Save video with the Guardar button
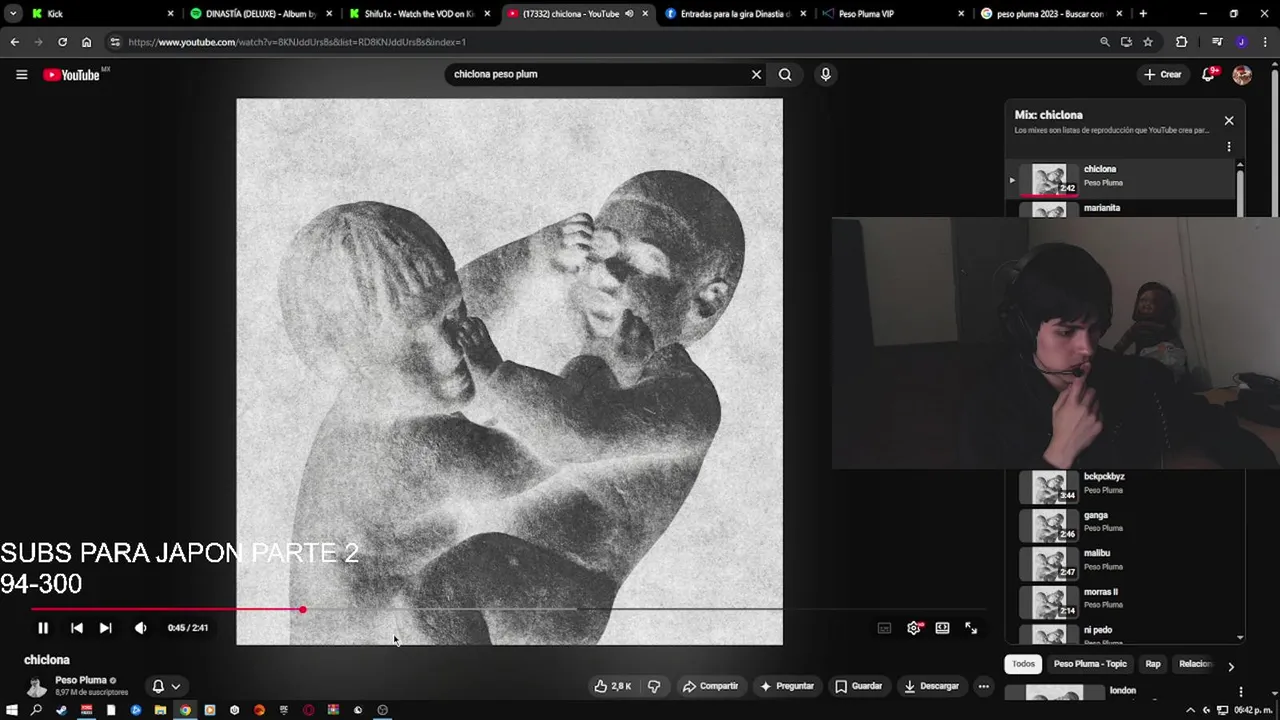The width and height of the screenshot is (1280, 720). [x=859, y=686]
